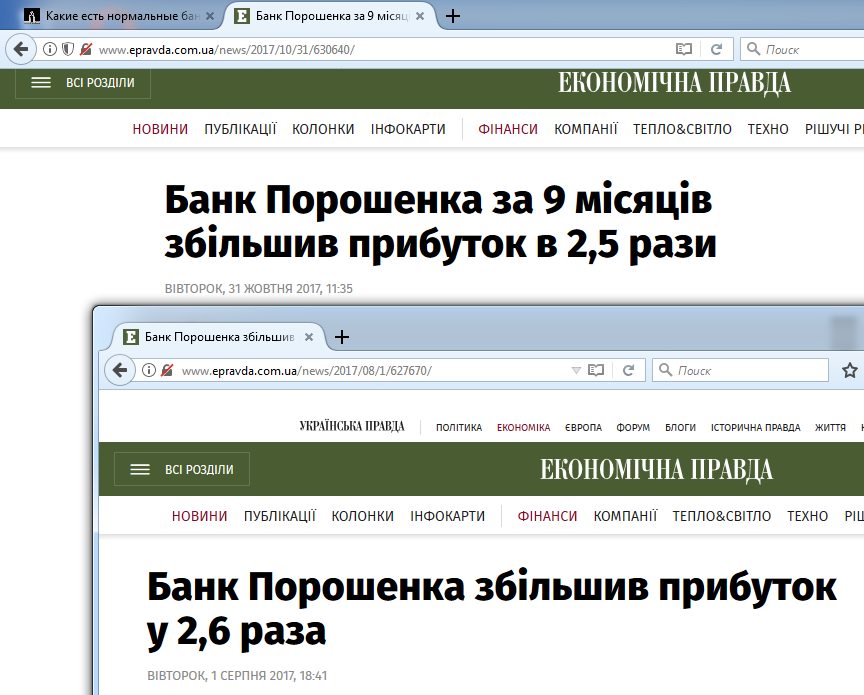The width and height of the screenshot is (864, 695).
Task: Open ТЕПЛО&СВІТЛО in front window navigation
Action: tap(722, 516)
